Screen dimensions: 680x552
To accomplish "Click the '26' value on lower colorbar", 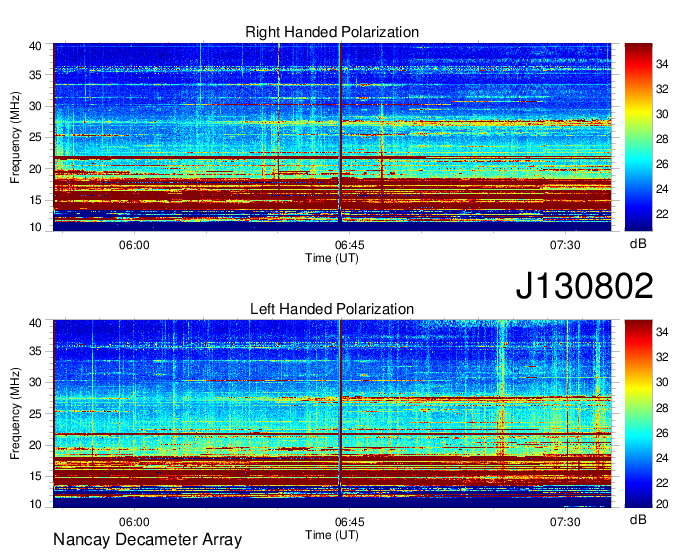I will pyautogui.click(x=662, y=433).
